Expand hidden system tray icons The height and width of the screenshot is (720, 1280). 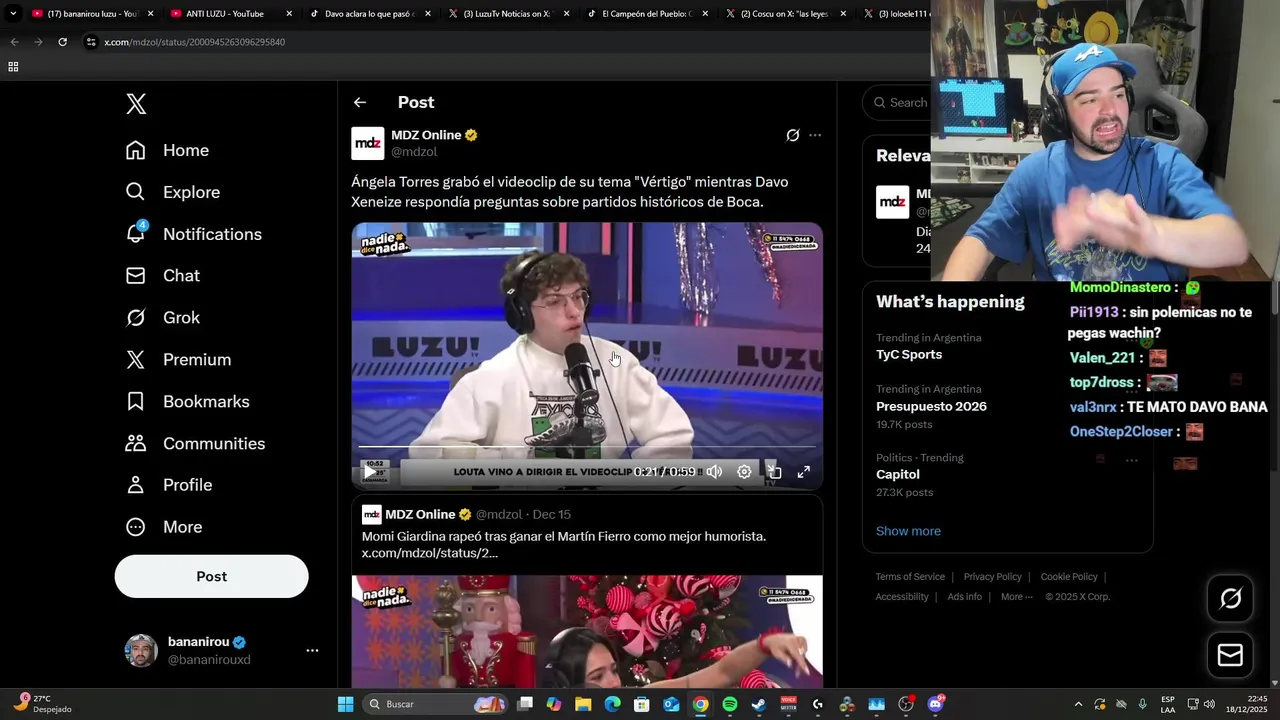click(x=1078, y=704)
